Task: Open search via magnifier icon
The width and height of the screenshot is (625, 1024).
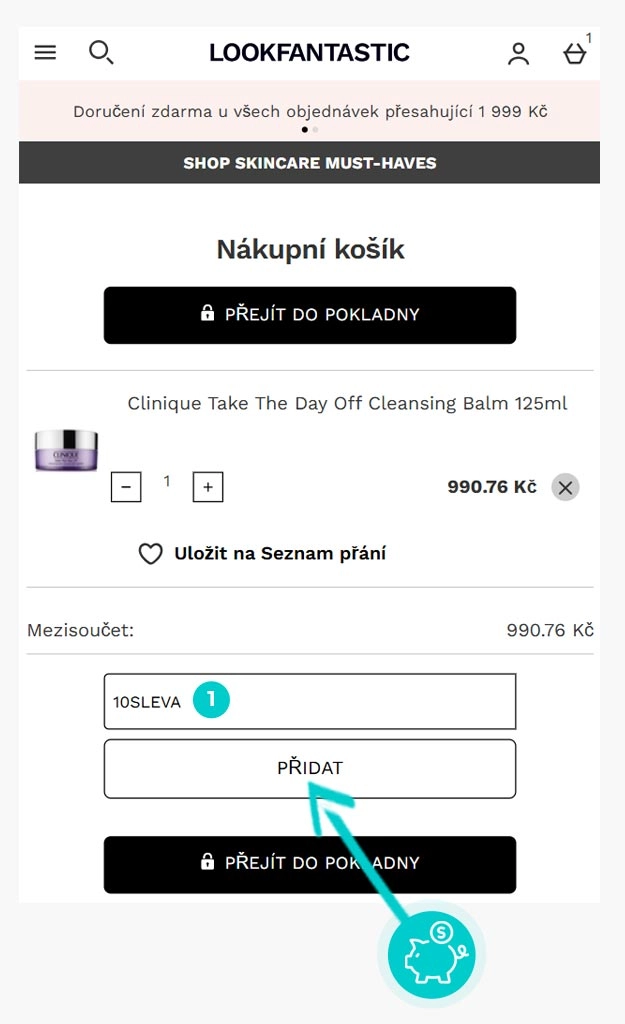Action: (100, 53)
